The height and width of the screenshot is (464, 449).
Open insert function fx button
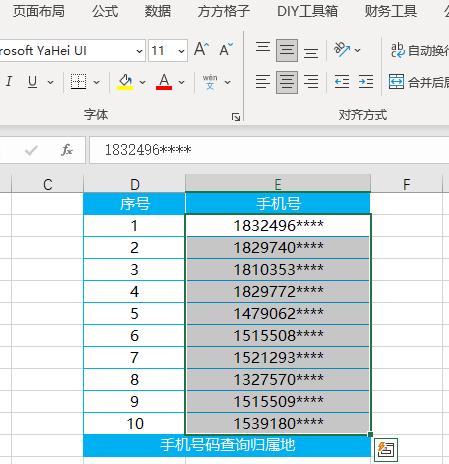[x=67, y=150]
